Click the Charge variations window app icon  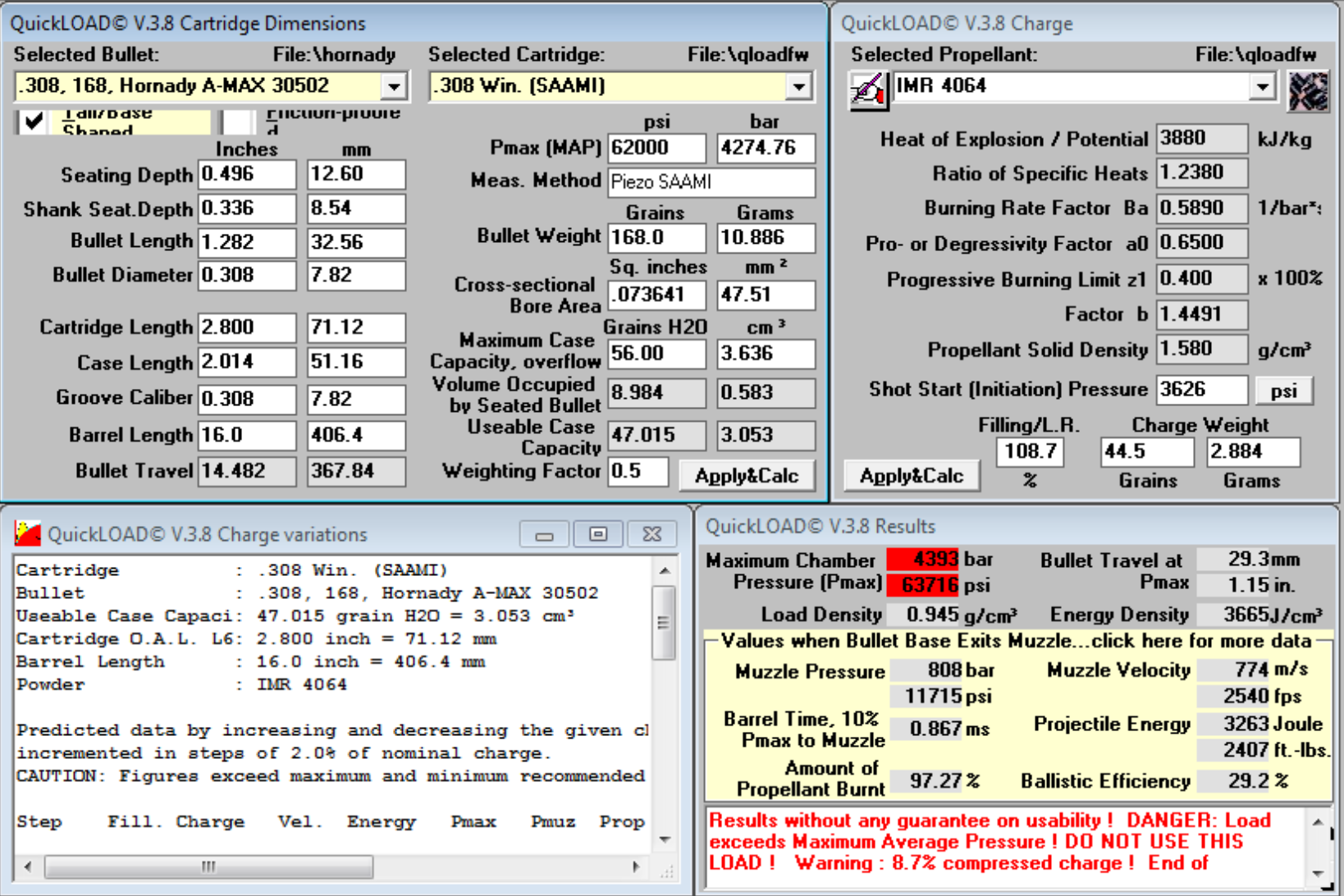point(28,534)
